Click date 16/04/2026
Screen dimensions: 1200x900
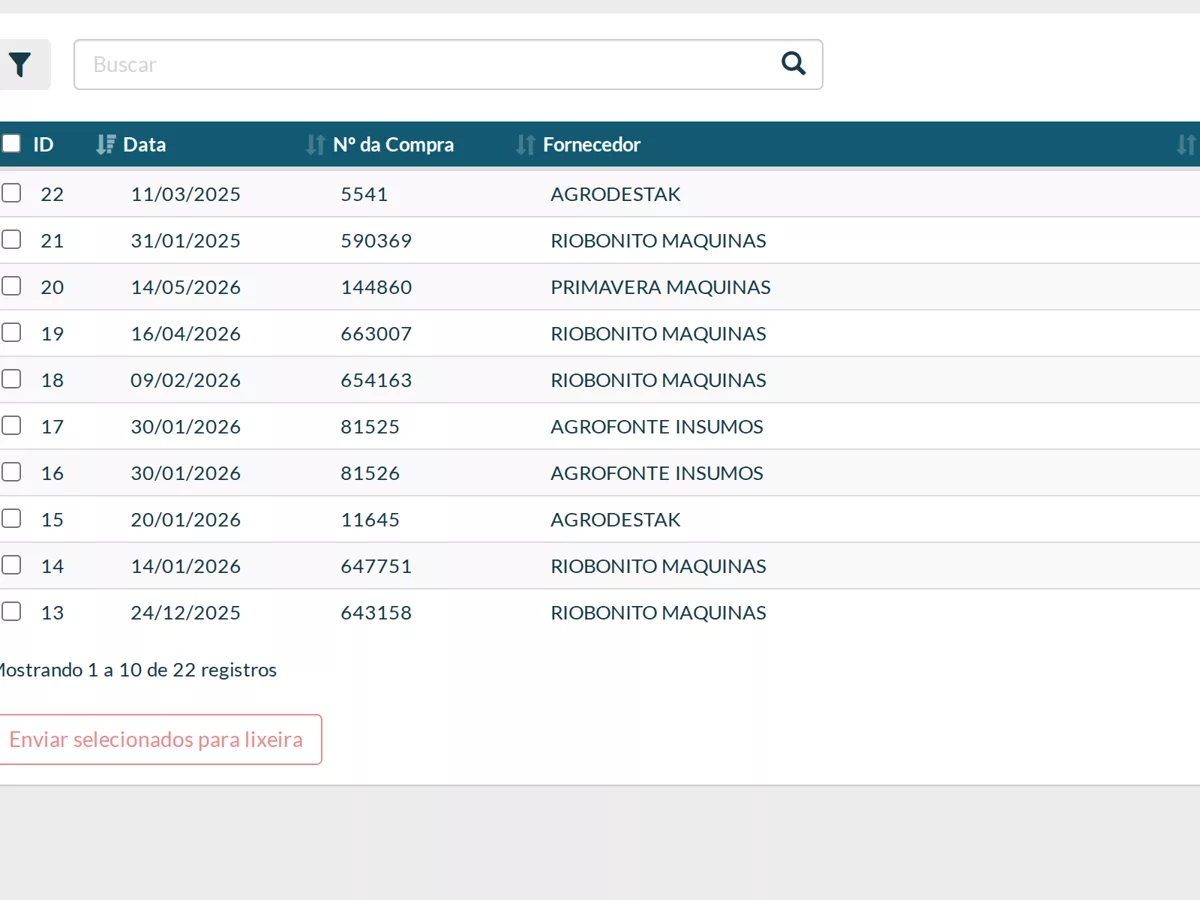(186, 334)
